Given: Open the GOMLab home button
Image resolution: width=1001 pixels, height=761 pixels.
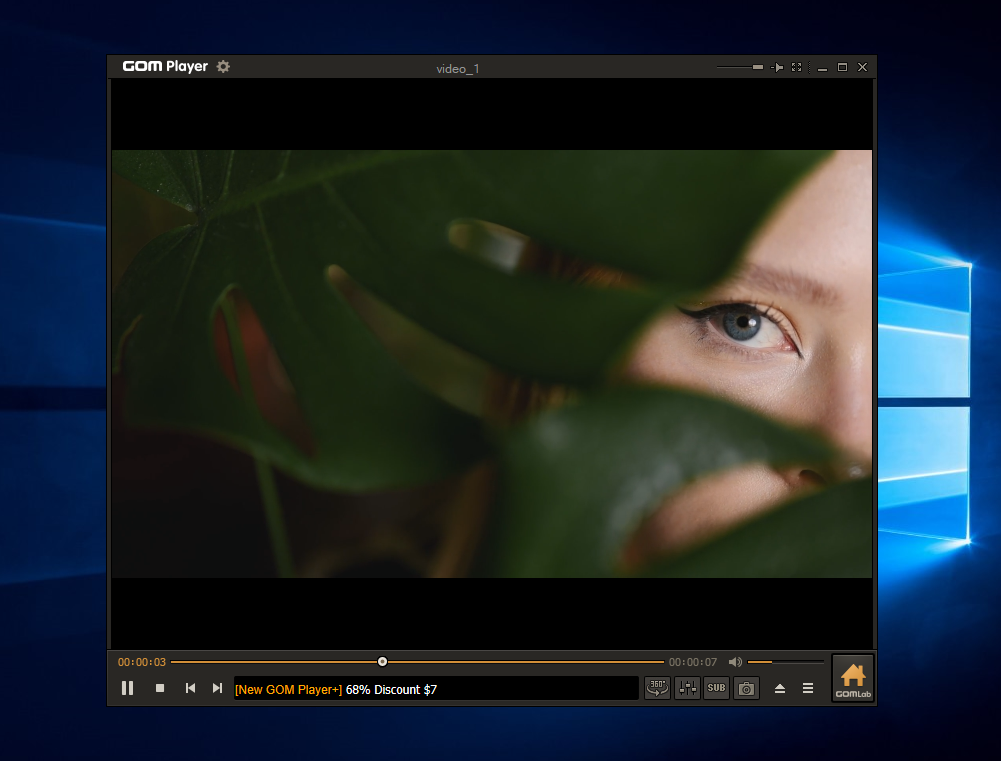Looking at the screenshot, I should click(852, 679).
